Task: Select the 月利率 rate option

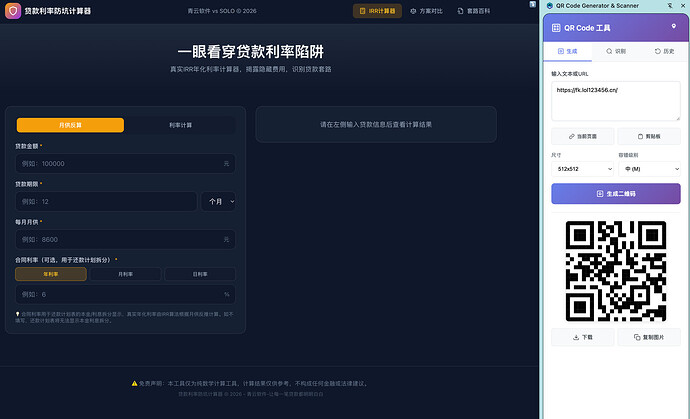Action: [x=125, y=274]
